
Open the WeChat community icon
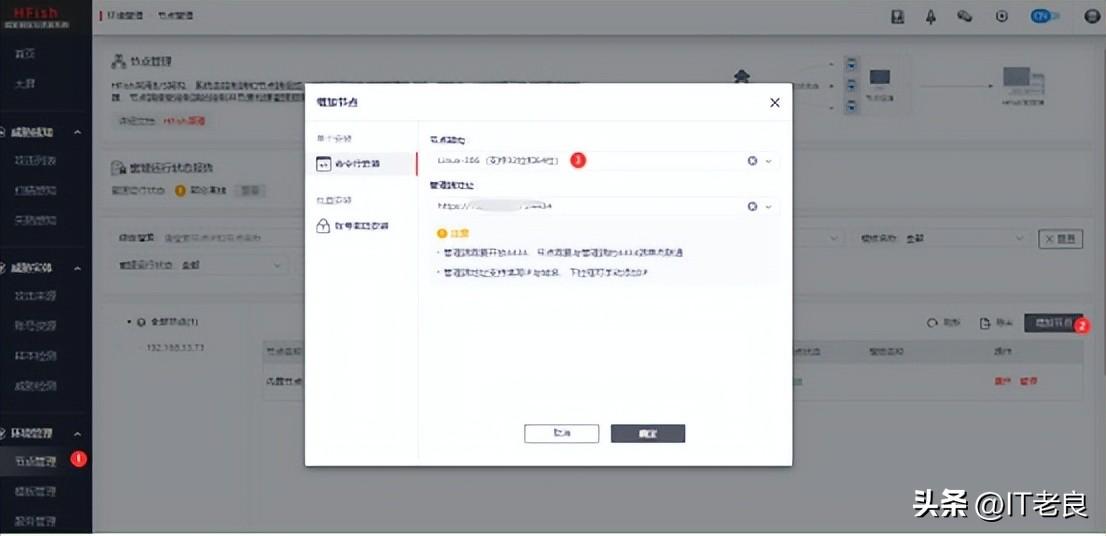[x=965, y=16]
